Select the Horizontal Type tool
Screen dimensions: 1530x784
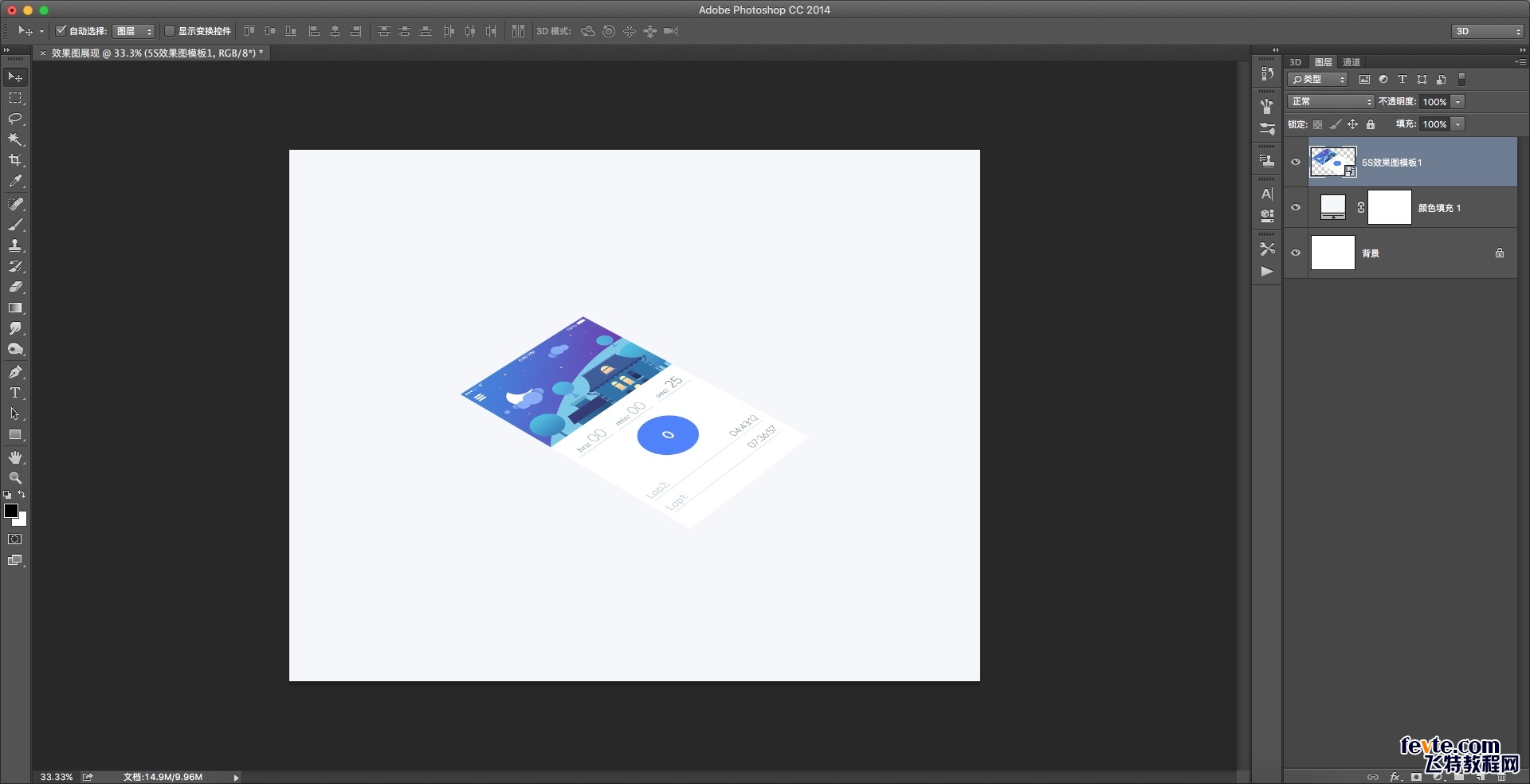15,393
